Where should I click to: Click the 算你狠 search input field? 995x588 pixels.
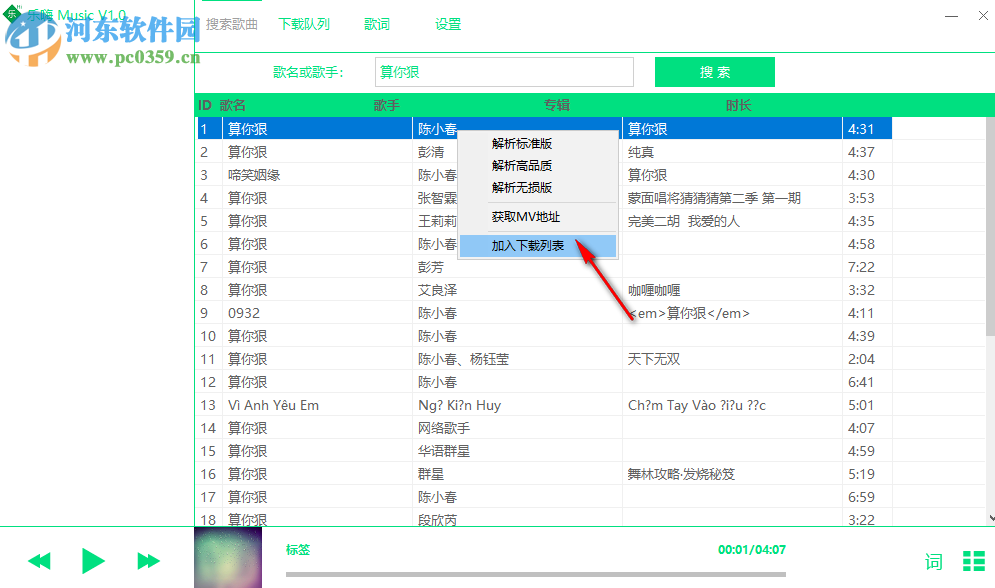505,72
